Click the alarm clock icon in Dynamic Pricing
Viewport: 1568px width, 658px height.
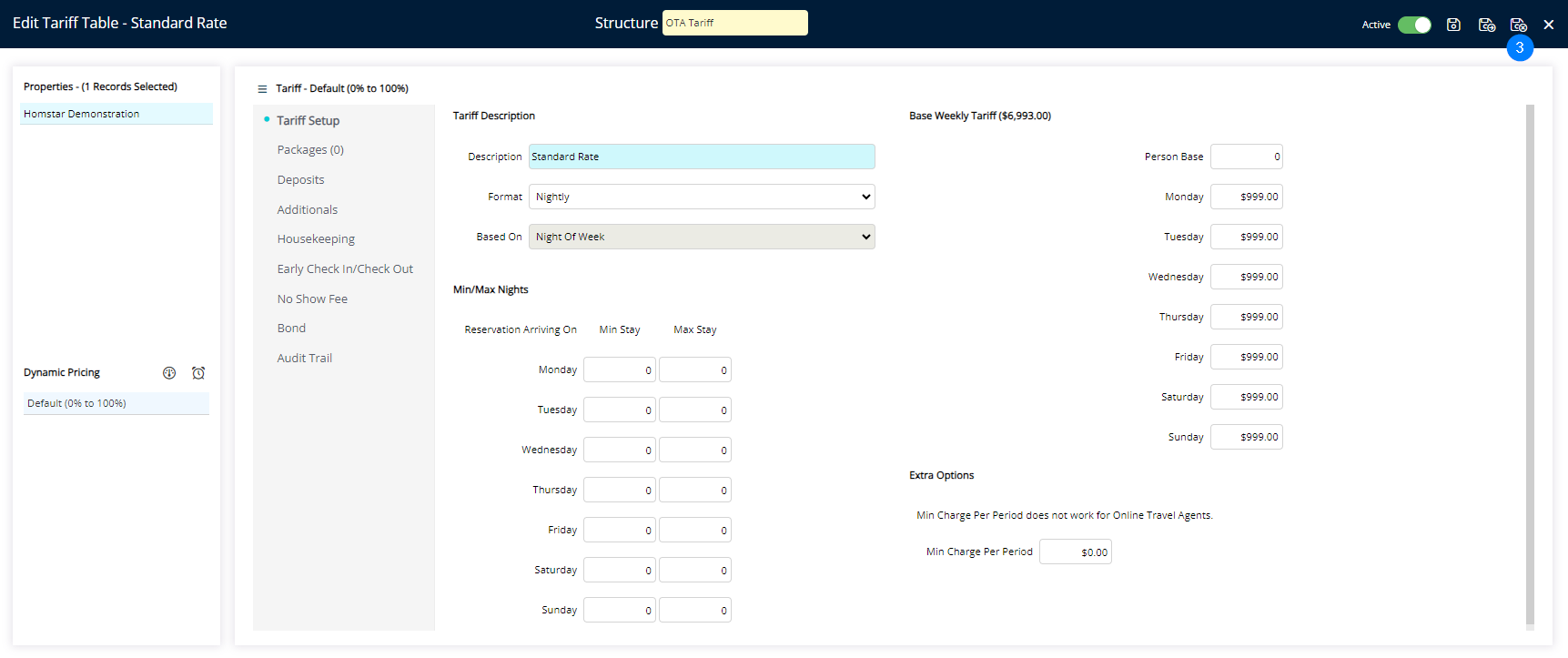pyautogui.click(x=198, y=373)
